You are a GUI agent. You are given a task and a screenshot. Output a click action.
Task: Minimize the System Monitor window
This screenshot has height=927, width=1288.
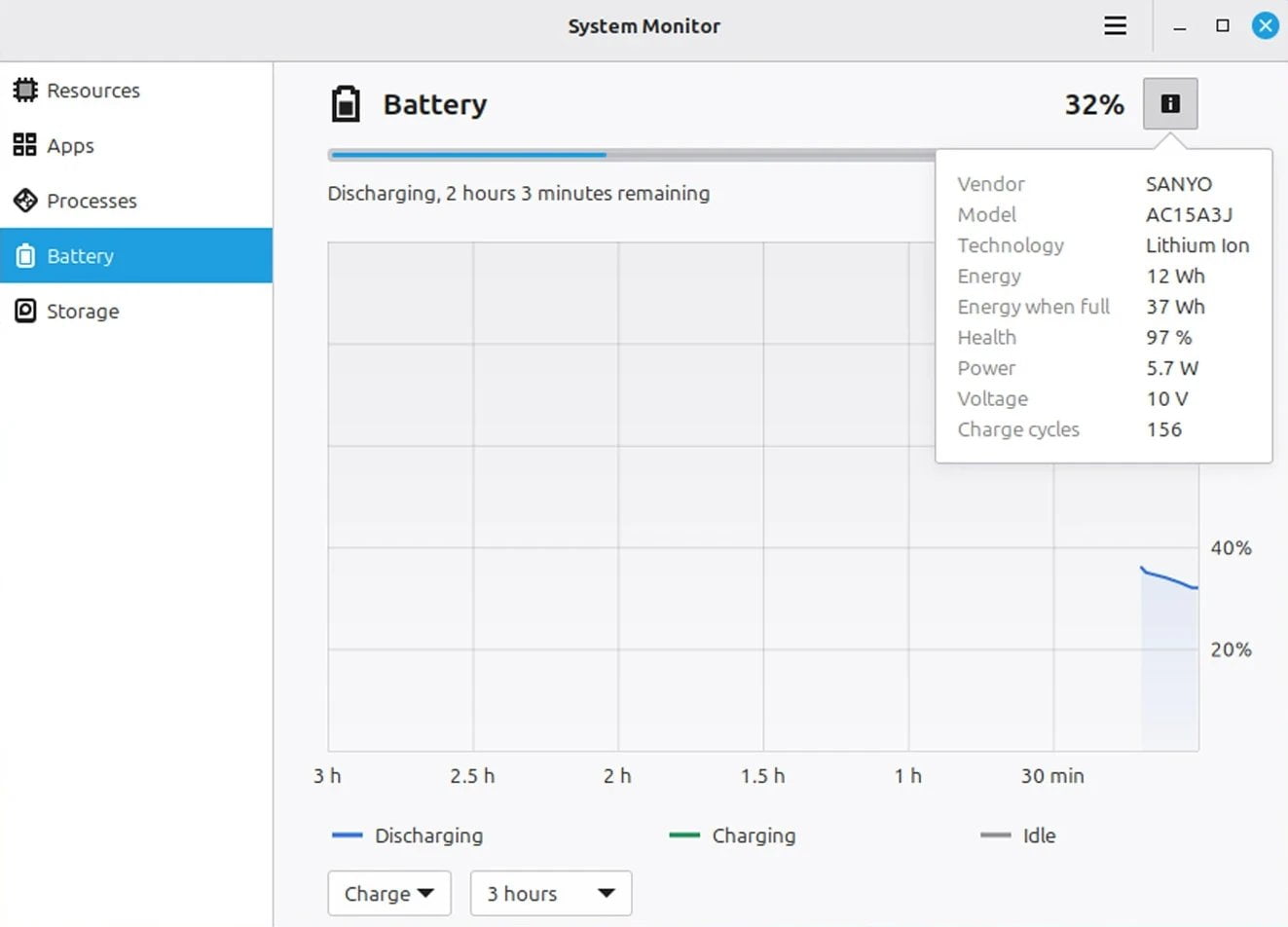1180,26
